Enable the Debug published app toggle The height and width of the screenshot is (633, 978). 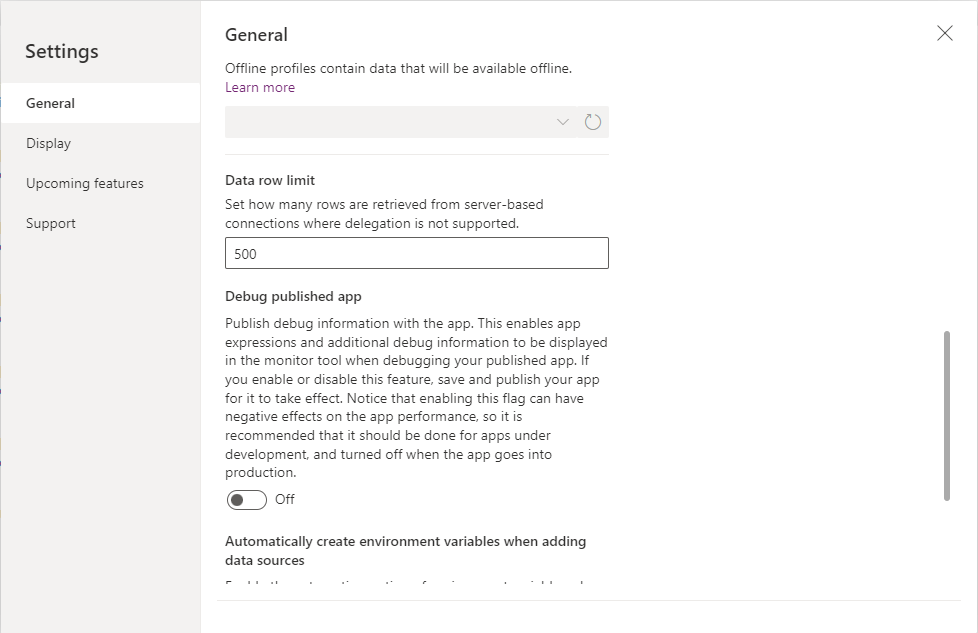pyautogui.click(x=246, y=499)
